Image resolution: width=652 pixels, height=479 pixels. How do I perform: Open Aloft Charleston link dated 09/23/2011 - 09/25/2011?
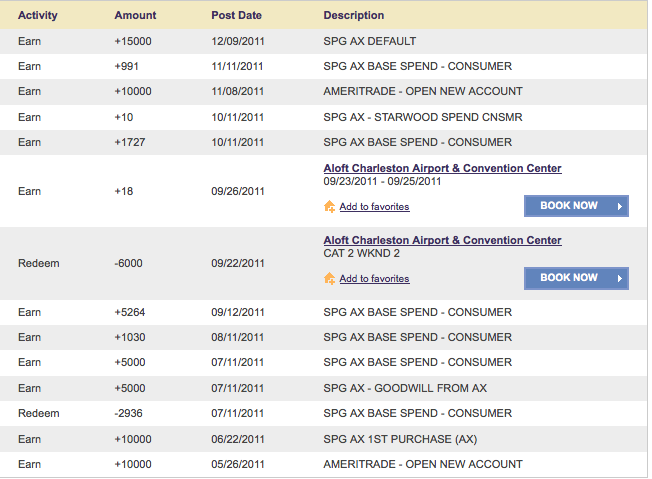tap(442, 168)
